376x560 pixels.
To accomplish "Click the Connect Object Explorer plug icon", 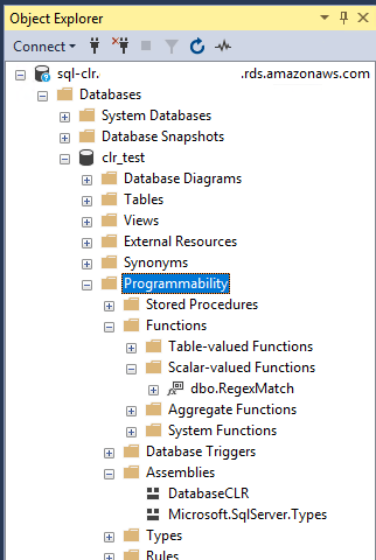I will [x=95, y=46].
